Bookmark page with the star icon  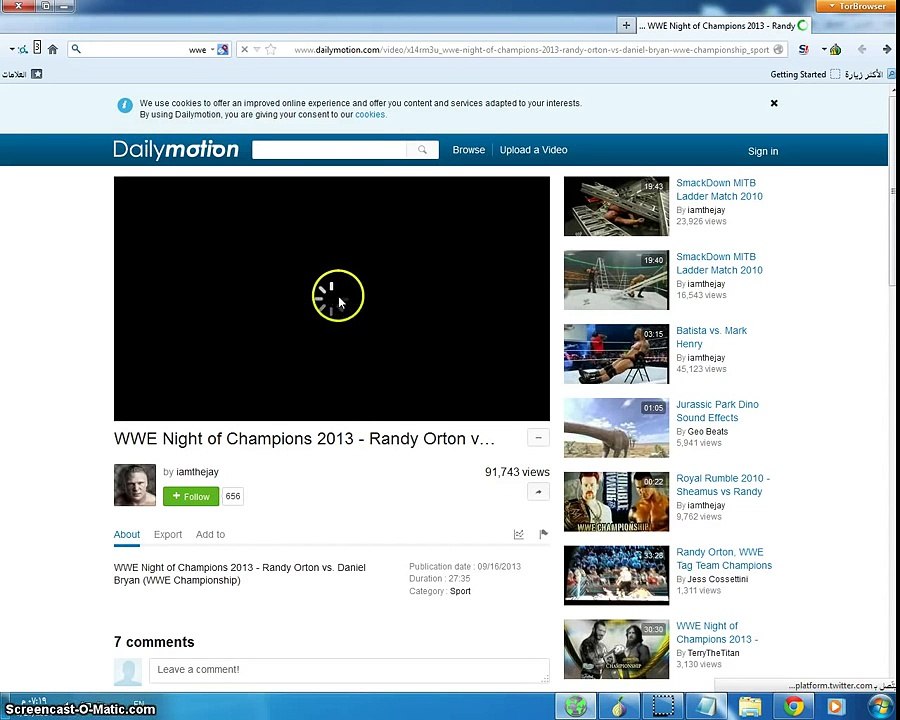pyautogui.click(x=271, y=49)
